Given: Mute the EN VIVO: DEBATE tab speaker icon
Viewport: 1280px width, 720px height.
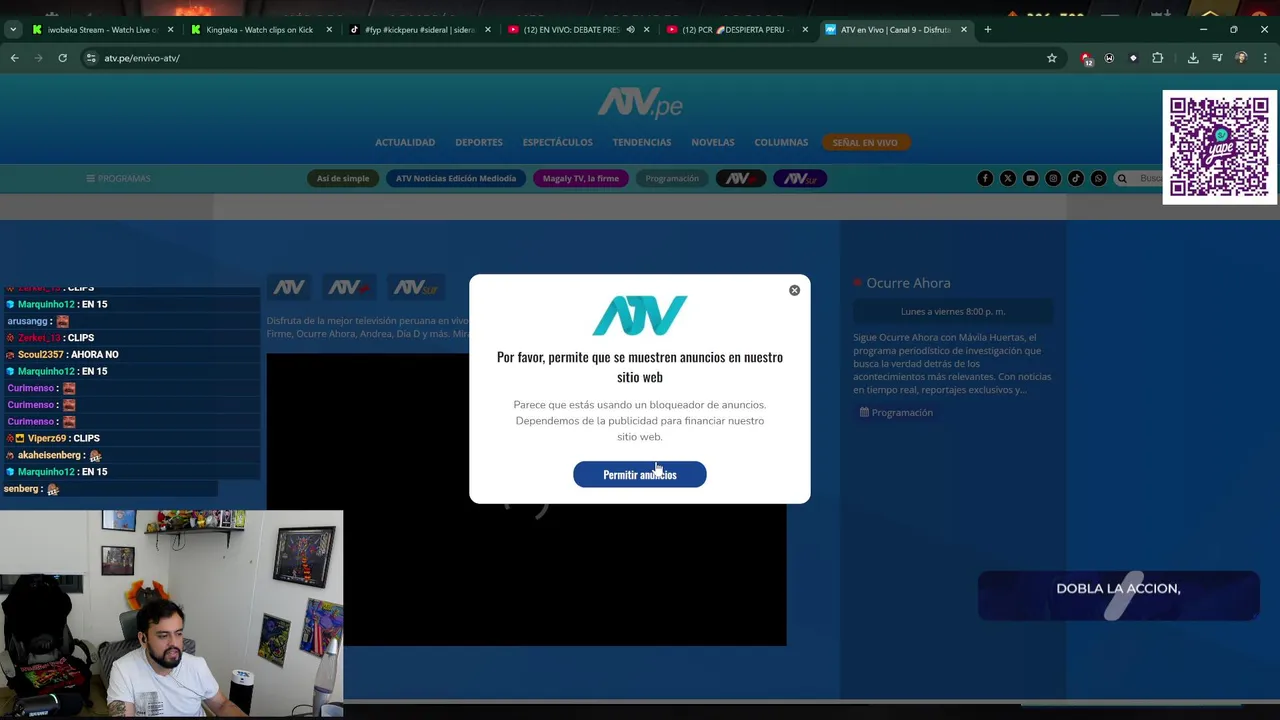Looking at the screenshot, I should (630, 29).
